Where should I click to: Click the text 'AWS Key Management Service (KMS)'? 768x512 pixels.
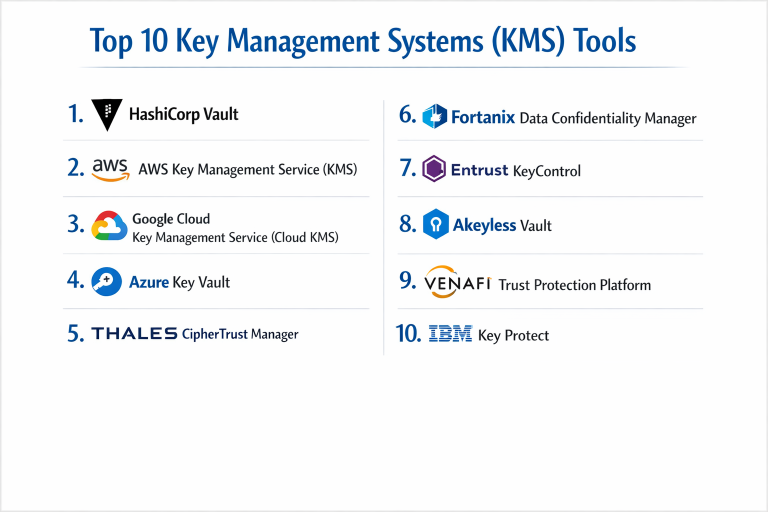[x=248, y=170]
